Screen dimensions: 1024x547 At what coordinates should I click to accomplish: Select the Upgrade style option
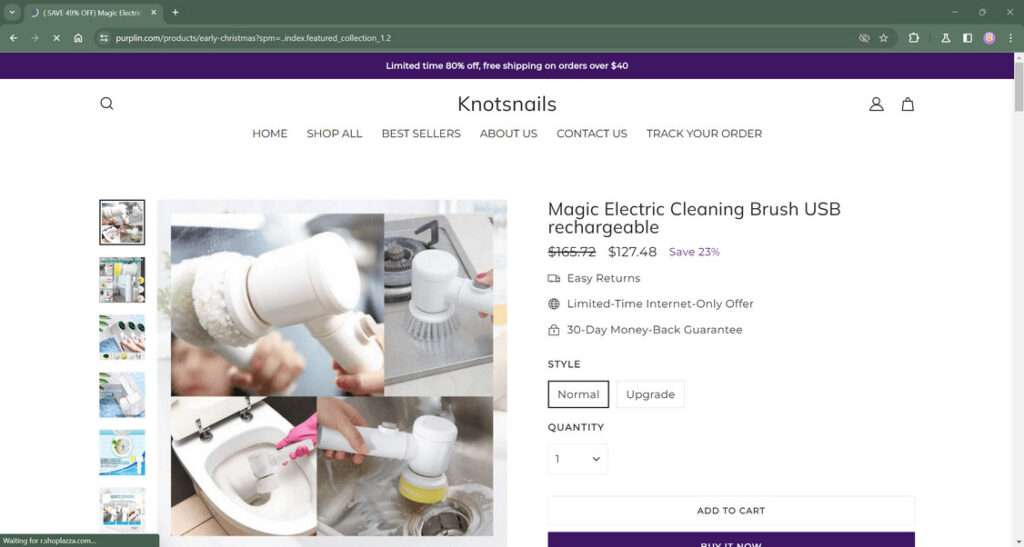(650, 394)
